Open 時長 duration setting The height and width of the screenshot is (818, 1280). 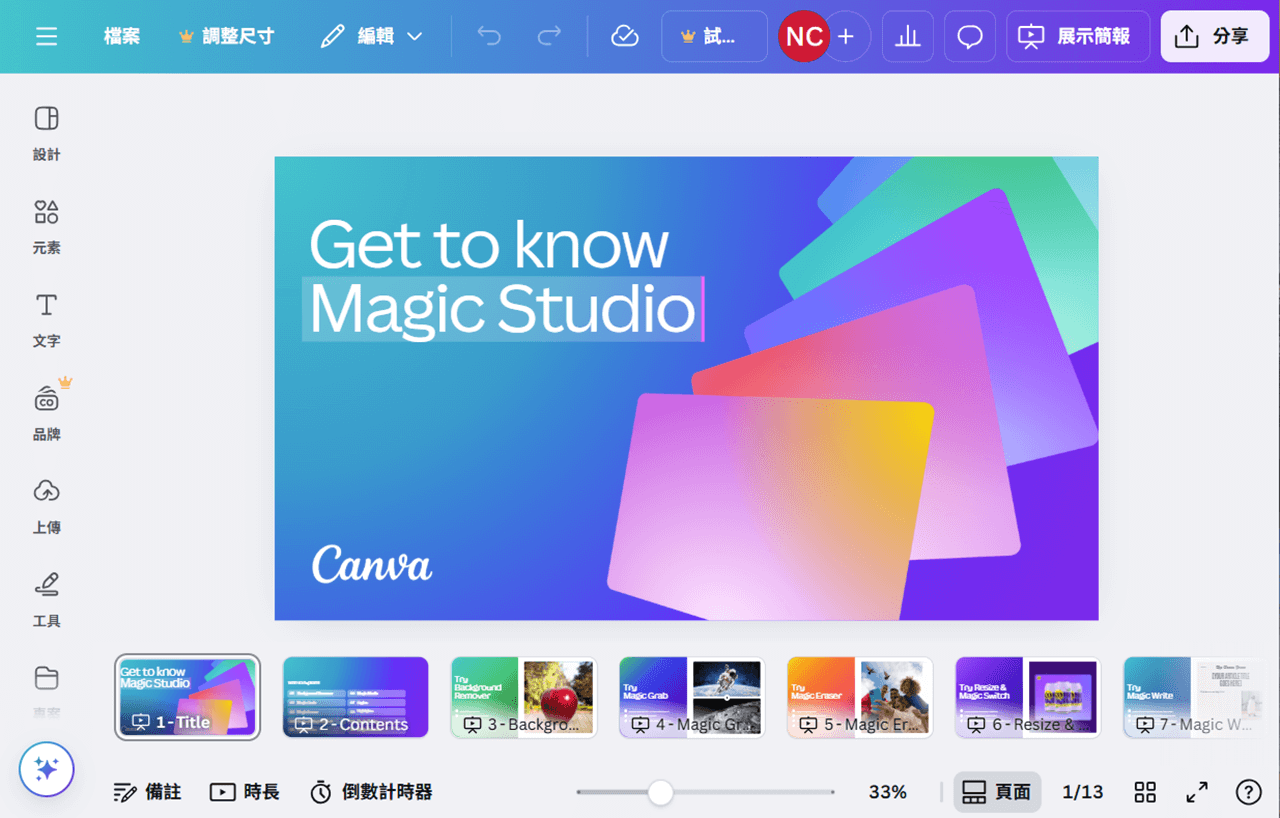(x=245, y=792)
